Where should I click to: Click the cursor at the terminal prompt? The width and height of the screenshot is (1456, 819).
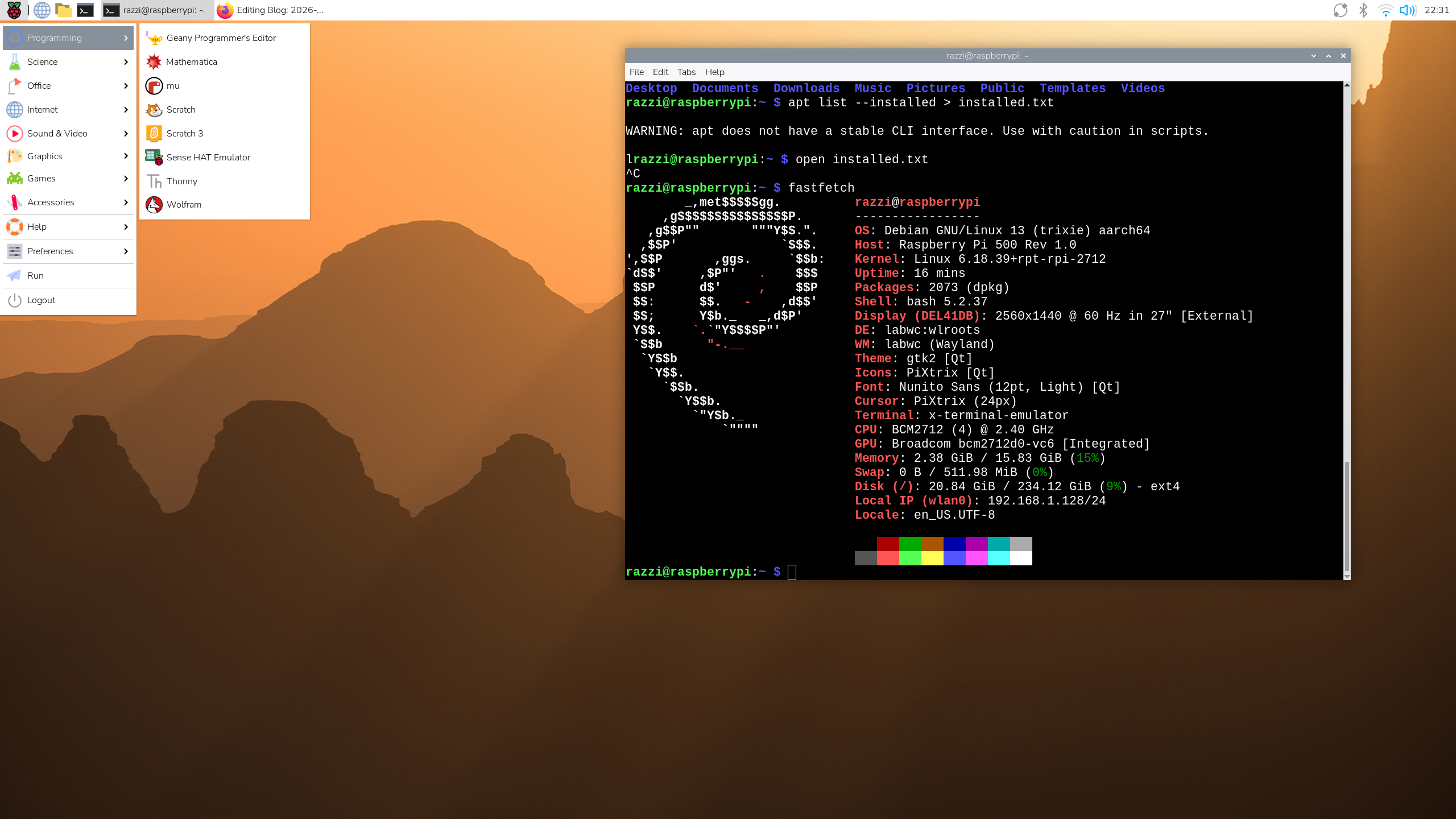click(792, 572)
